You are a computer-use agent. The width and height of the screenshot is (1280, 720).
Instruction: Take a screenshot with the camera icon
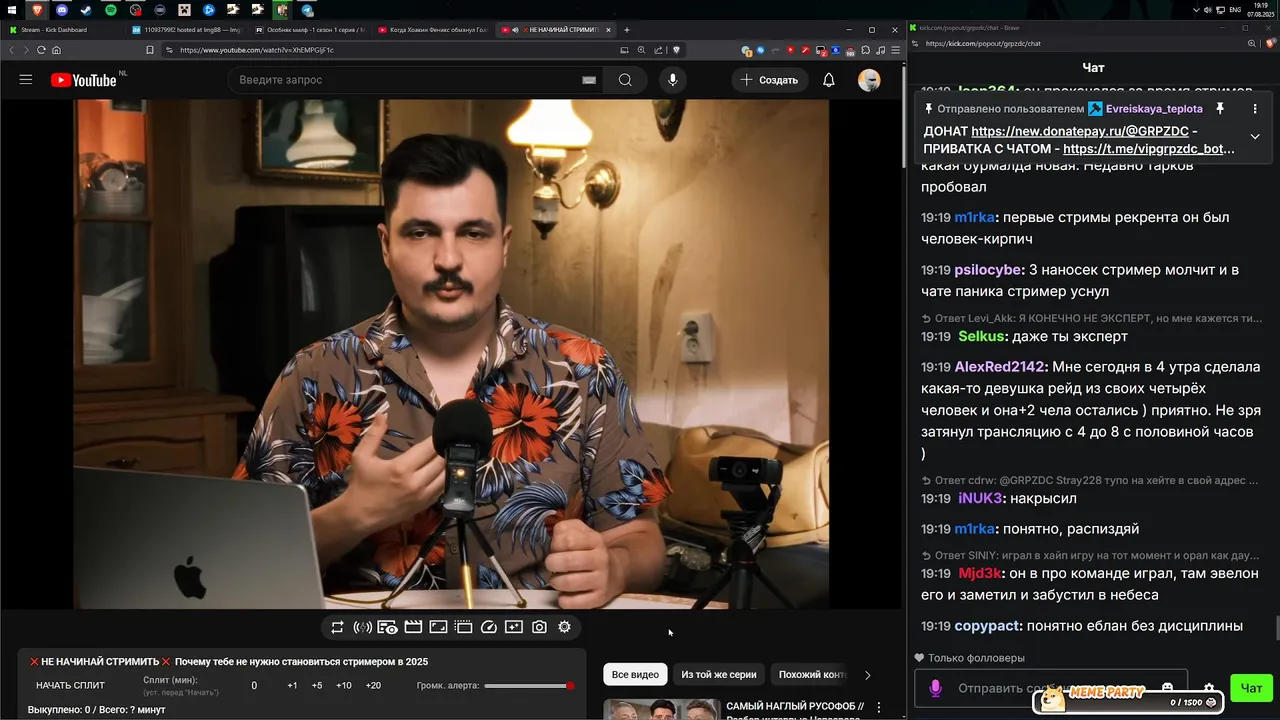[539, 627]
